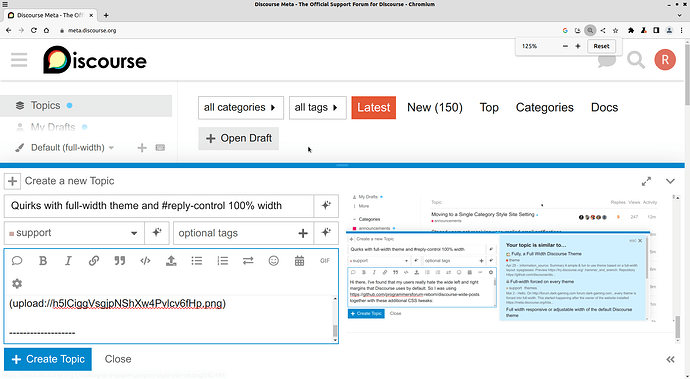Screen dimensions: 690x379
Task: Click the Open Draft button
Action: pos(239,138)
